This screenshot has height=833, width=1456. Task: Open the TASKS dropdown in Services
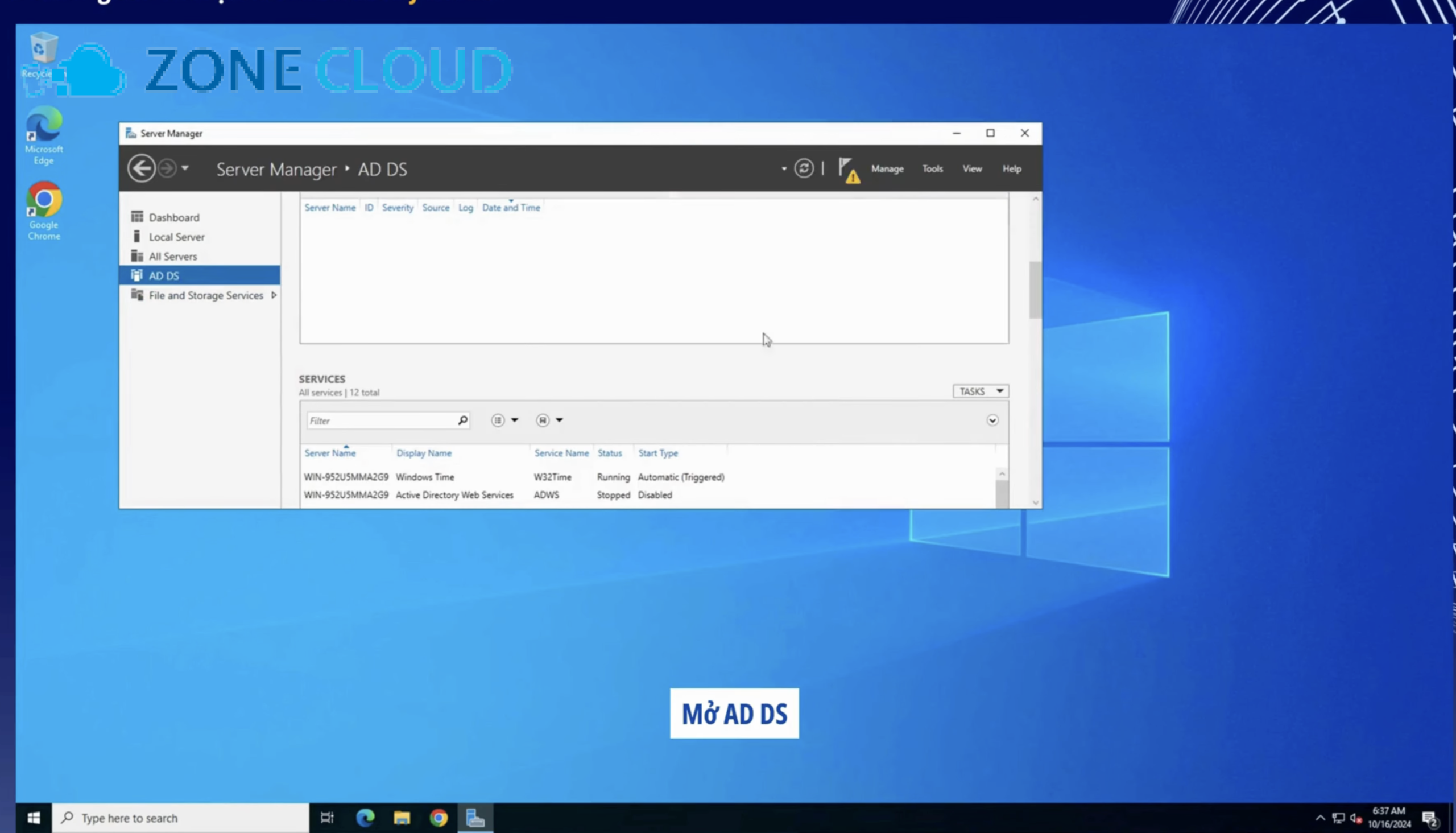(980, 391)
